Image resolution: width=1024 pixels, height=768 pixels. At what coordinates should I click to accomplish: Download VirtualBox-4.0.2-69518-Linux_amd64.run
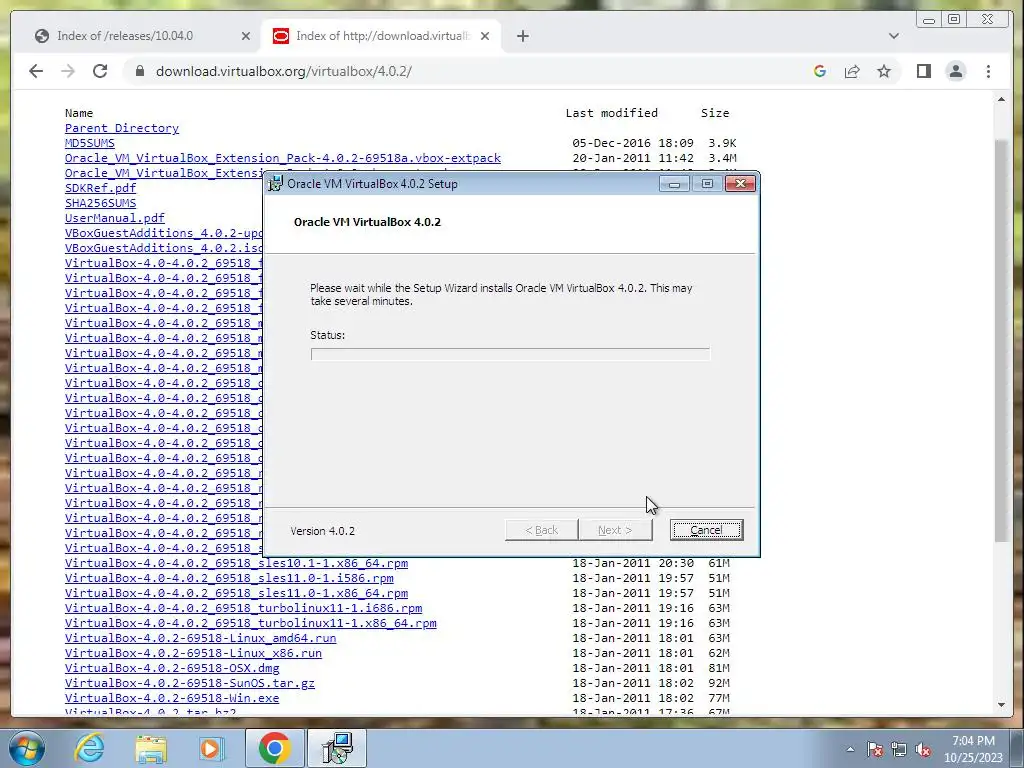point(200,638)
